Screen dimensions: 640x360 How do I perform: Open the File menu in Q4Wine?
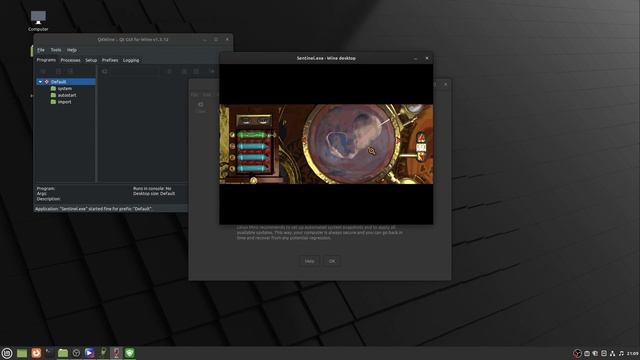coord(41,50)
